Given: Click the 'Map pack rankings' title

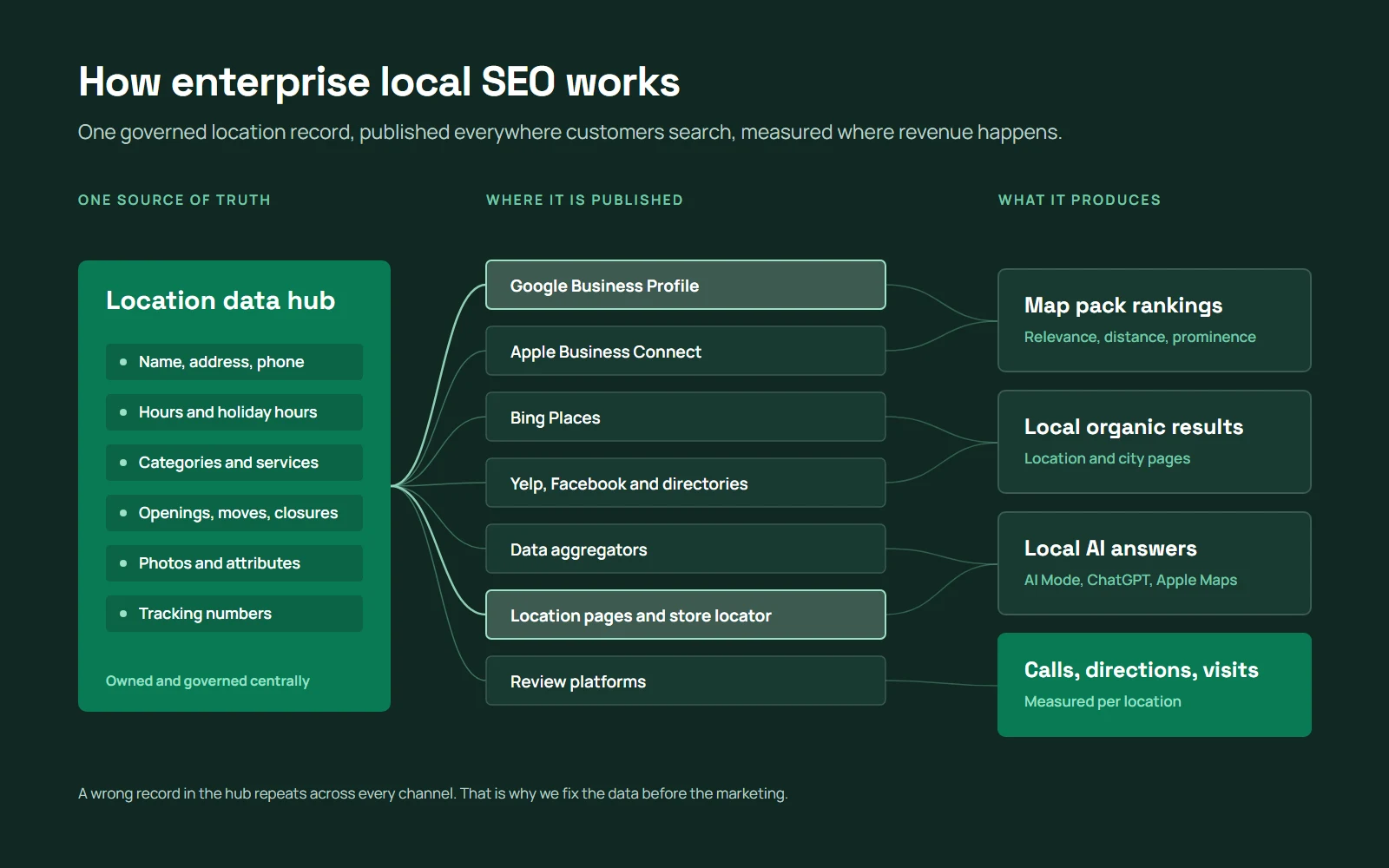Looking at the screenshot, I should pos(1123,306).
